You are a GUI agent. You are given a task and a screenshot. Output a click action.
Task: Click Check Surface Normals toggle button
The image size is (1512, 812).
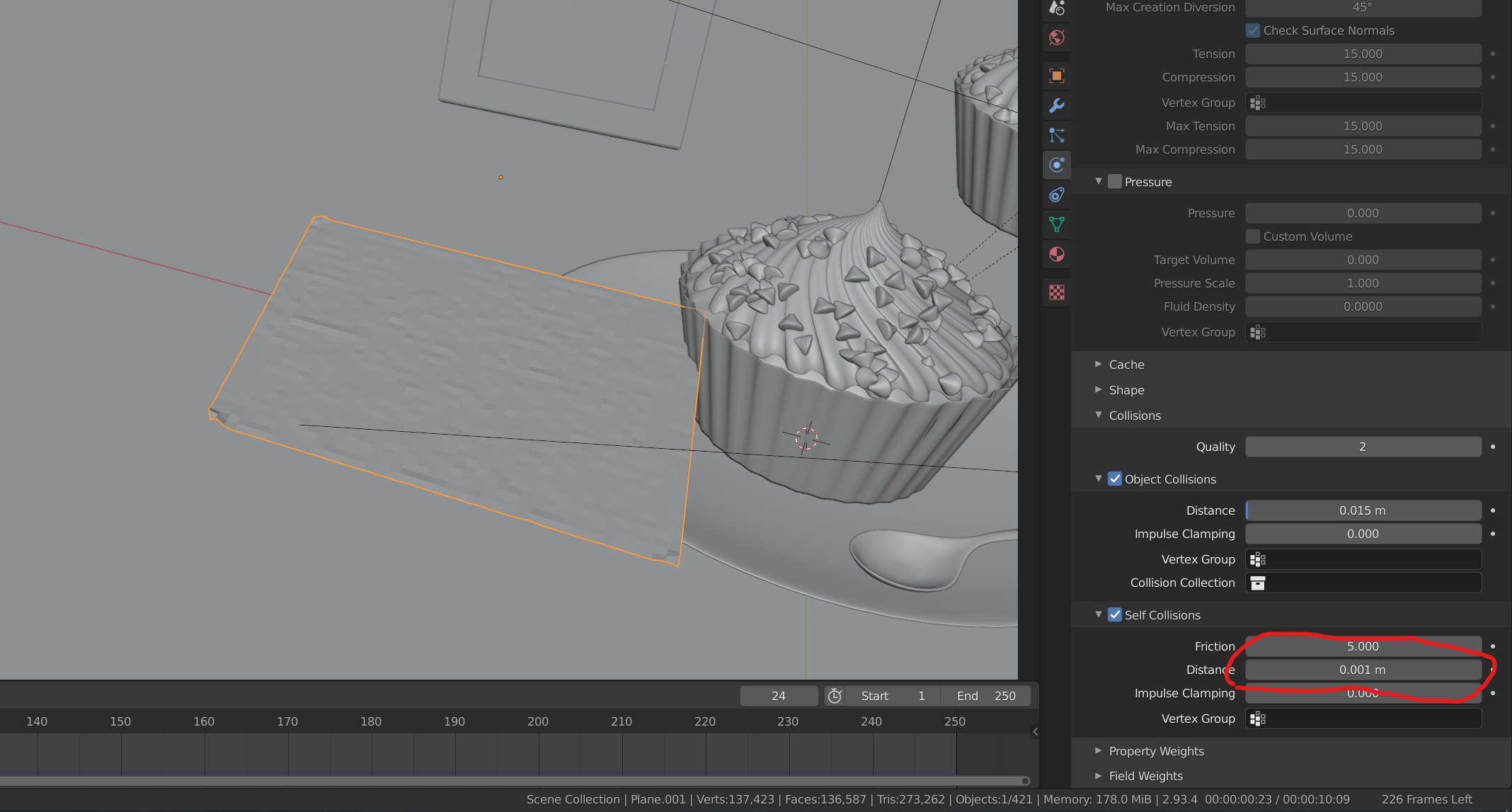coord(1252,30)
